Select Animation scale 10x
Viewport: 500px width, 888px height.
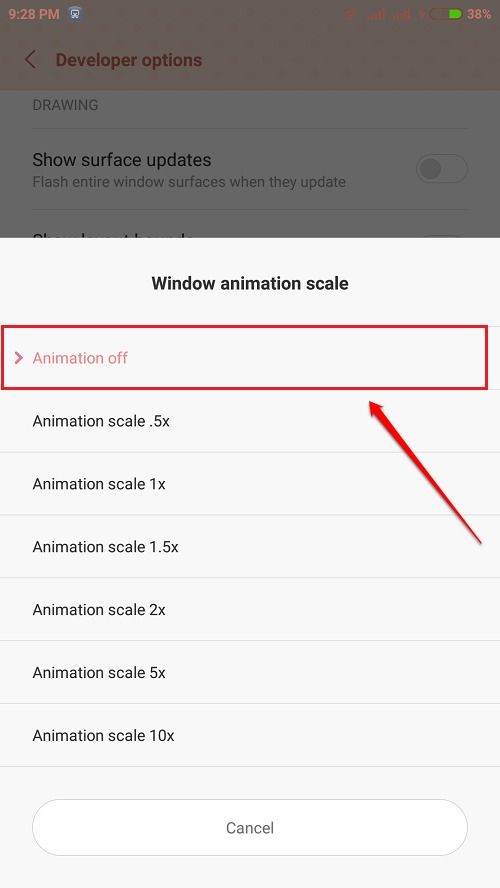[250, 735]
